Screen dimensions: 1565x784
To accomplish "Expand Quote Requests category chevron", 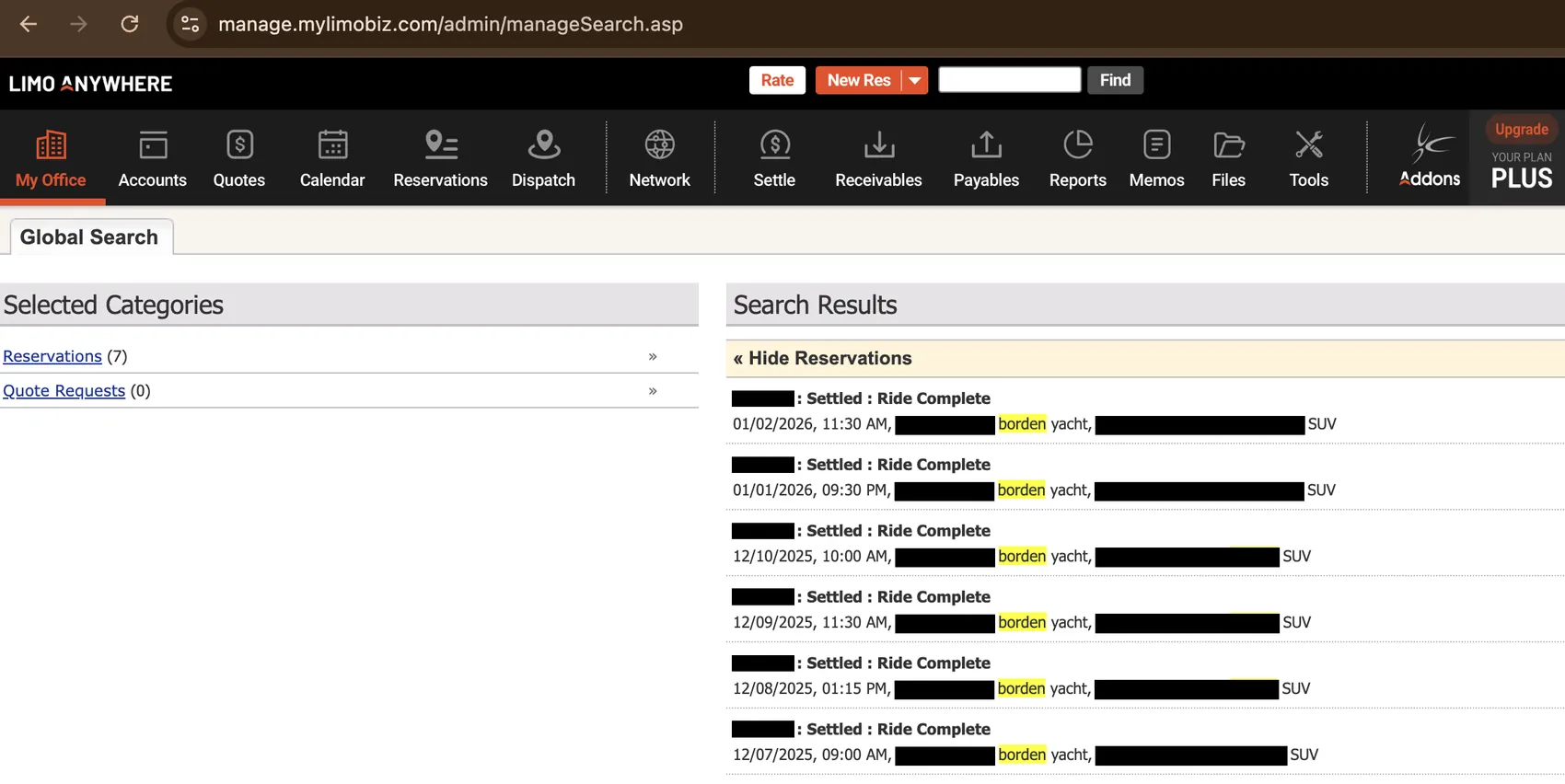I will 653,390.
